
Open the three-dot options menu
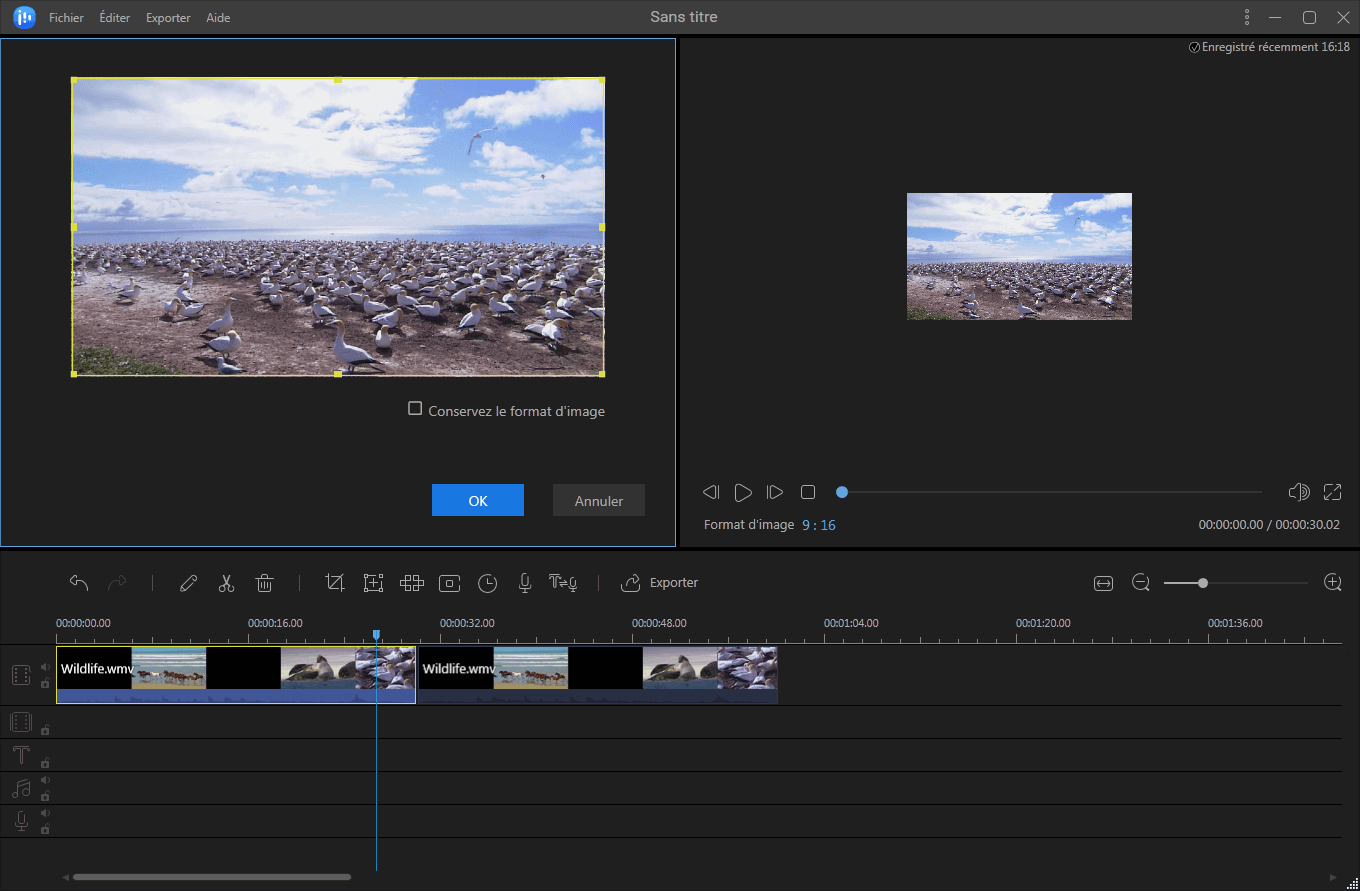coord(1247,17)
